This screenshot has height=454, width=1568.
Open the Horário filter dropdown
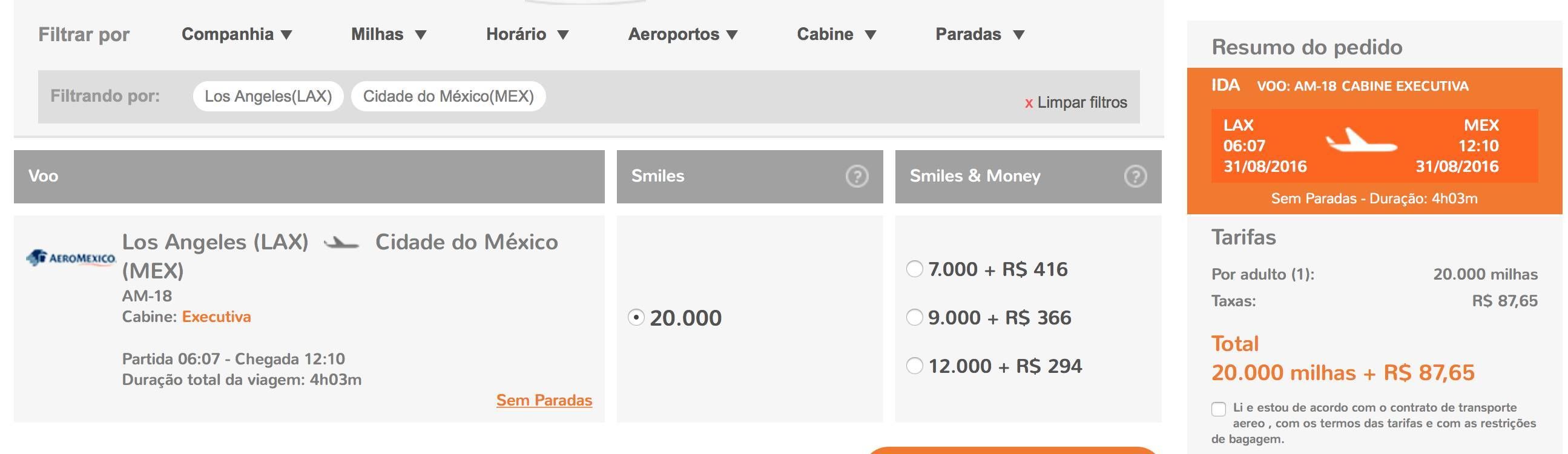pyautogui.click(x=527, y=34)
